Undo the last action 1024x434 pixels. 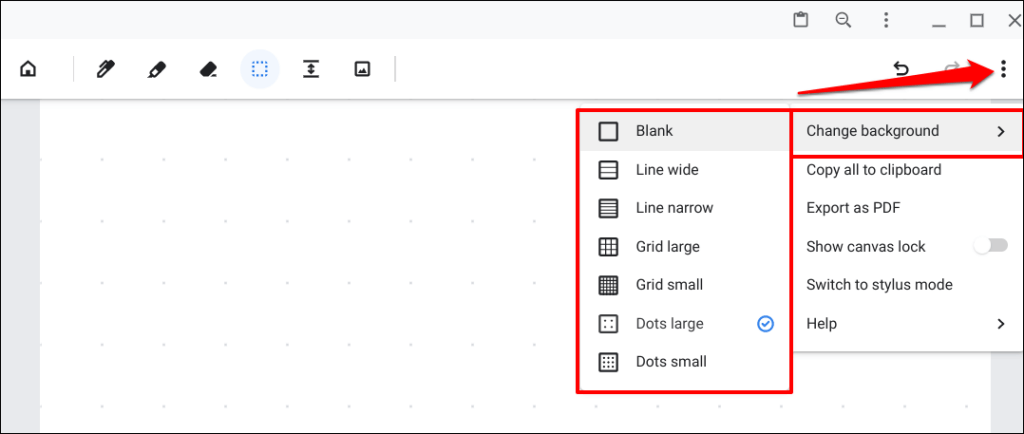[901, 70]
